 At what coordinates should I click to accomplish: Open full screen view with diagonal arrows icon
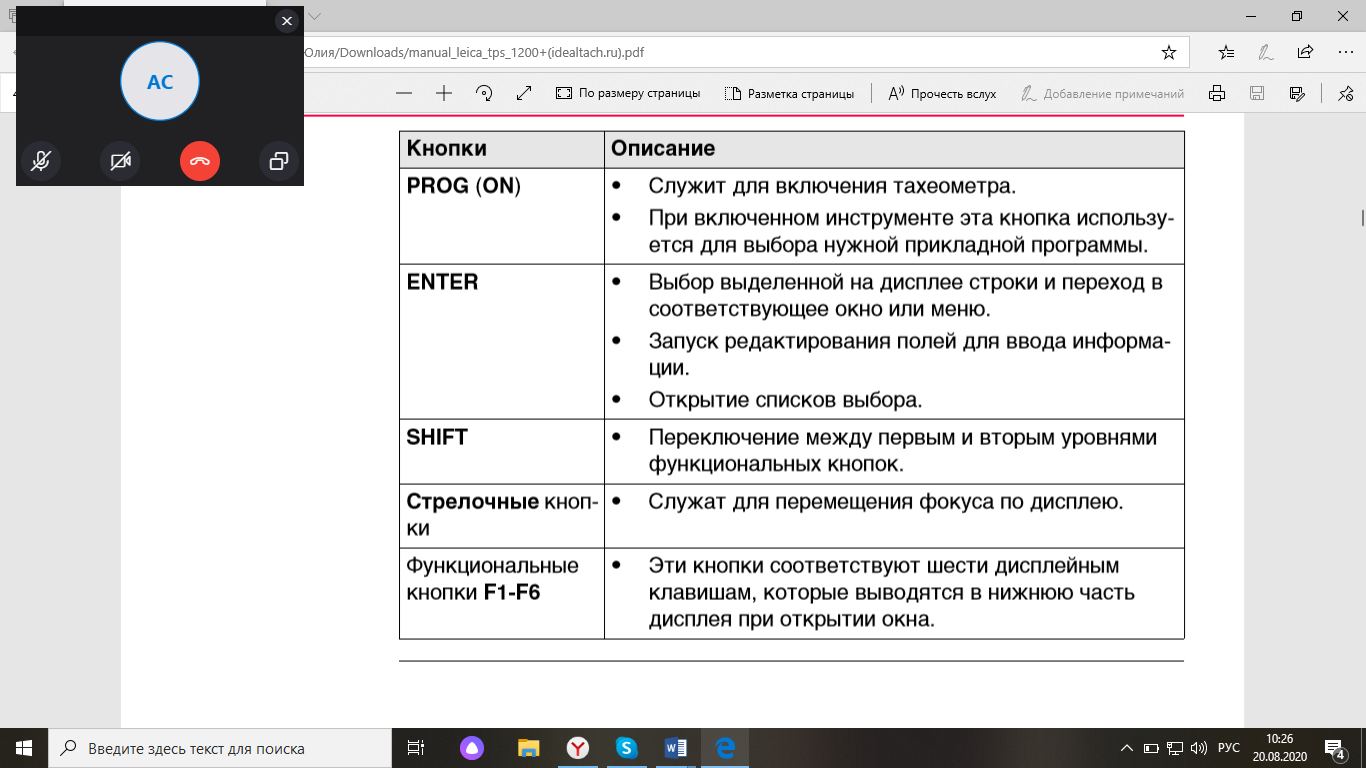pos(524,93)
